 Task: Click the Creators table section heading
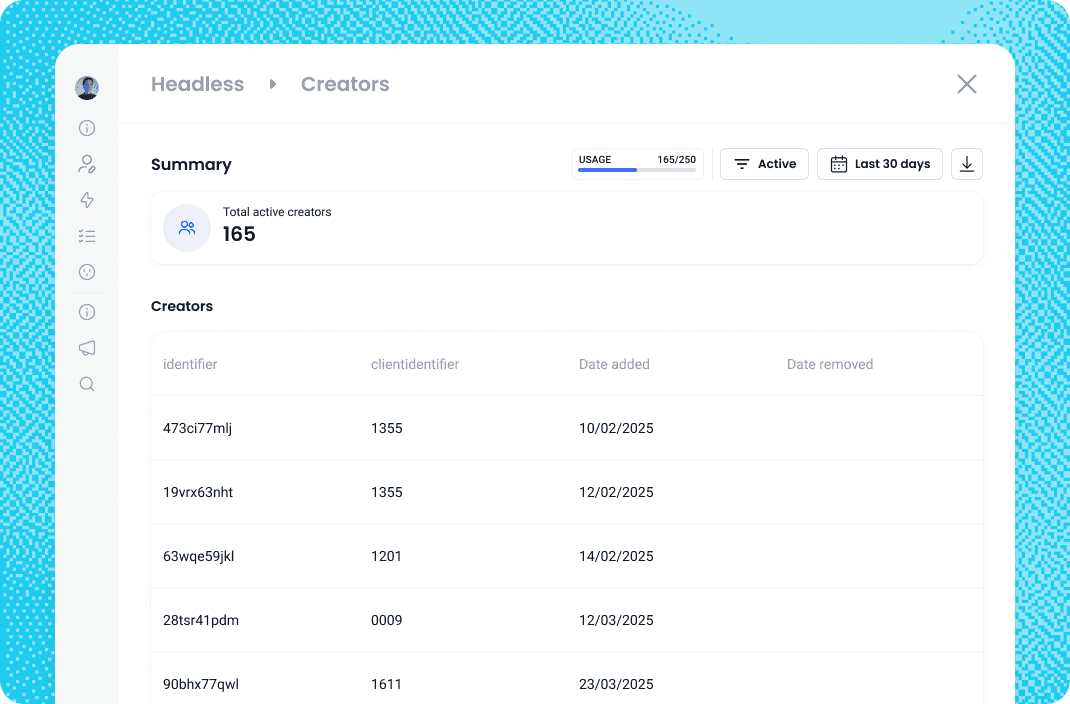click(x=182, y=306)
